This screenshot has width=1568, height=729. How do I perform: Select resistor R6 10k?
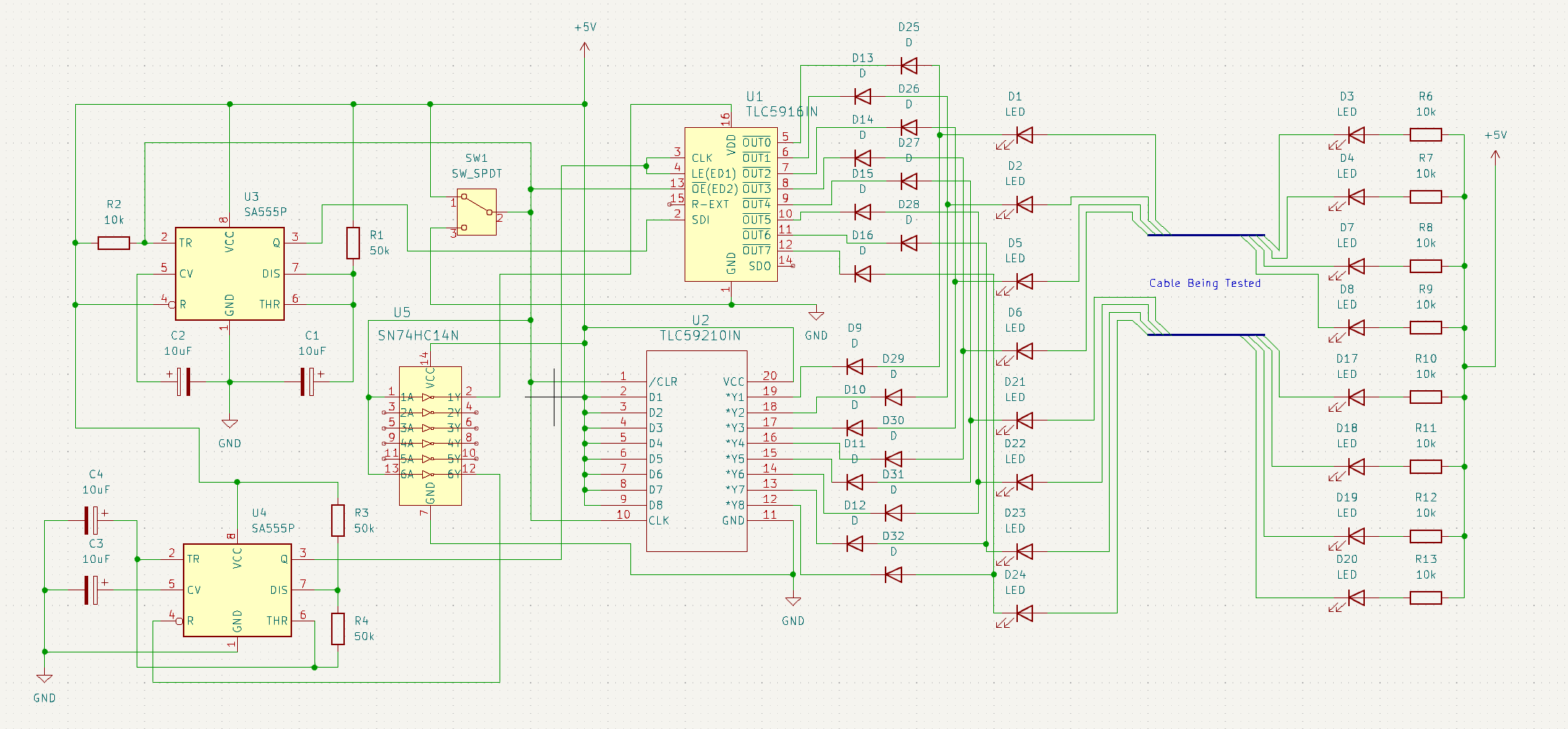pyautogui.click(x=1425, y=135)
